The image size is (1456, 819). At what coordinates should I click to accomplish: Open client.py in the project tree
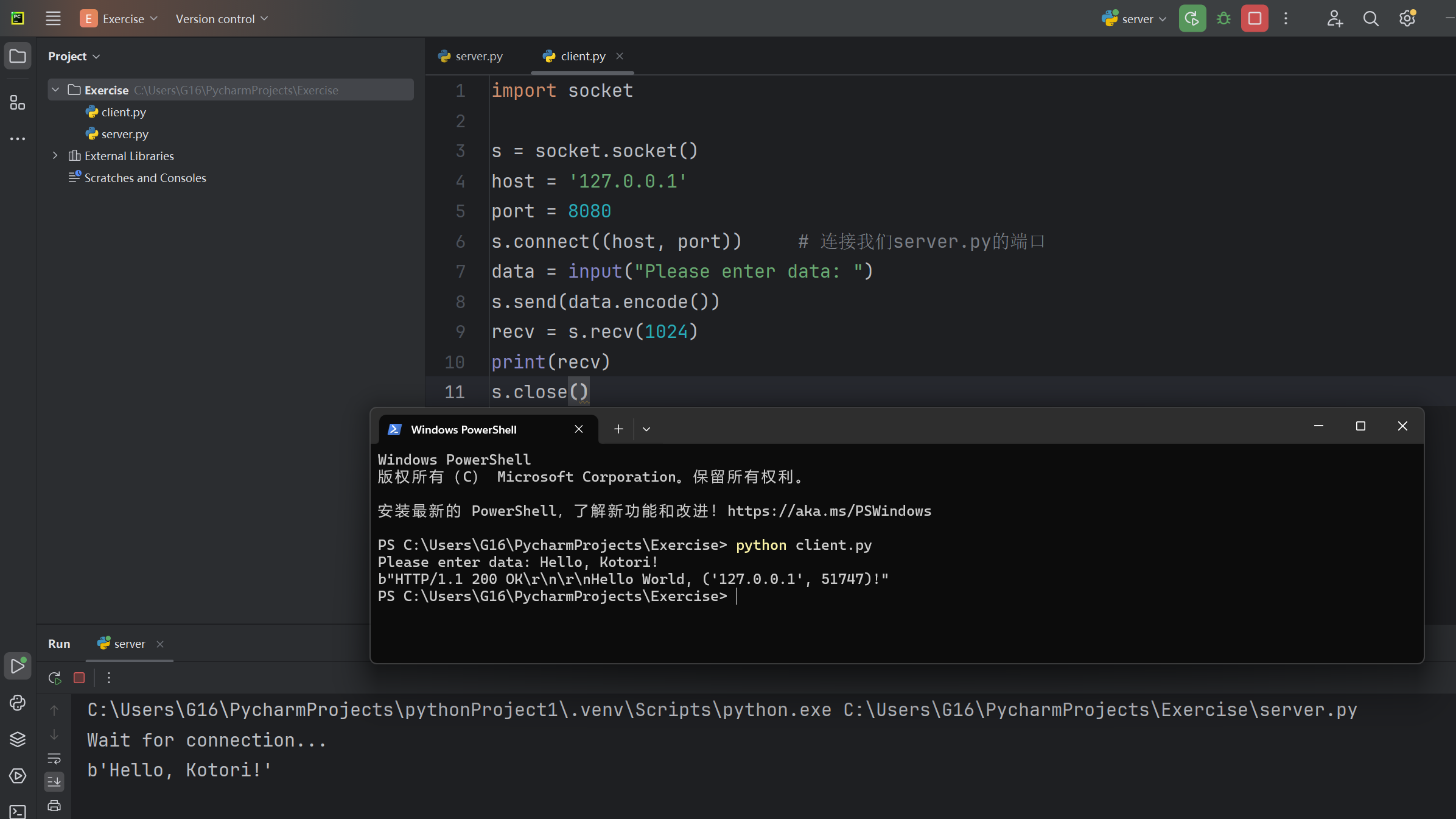124,112
